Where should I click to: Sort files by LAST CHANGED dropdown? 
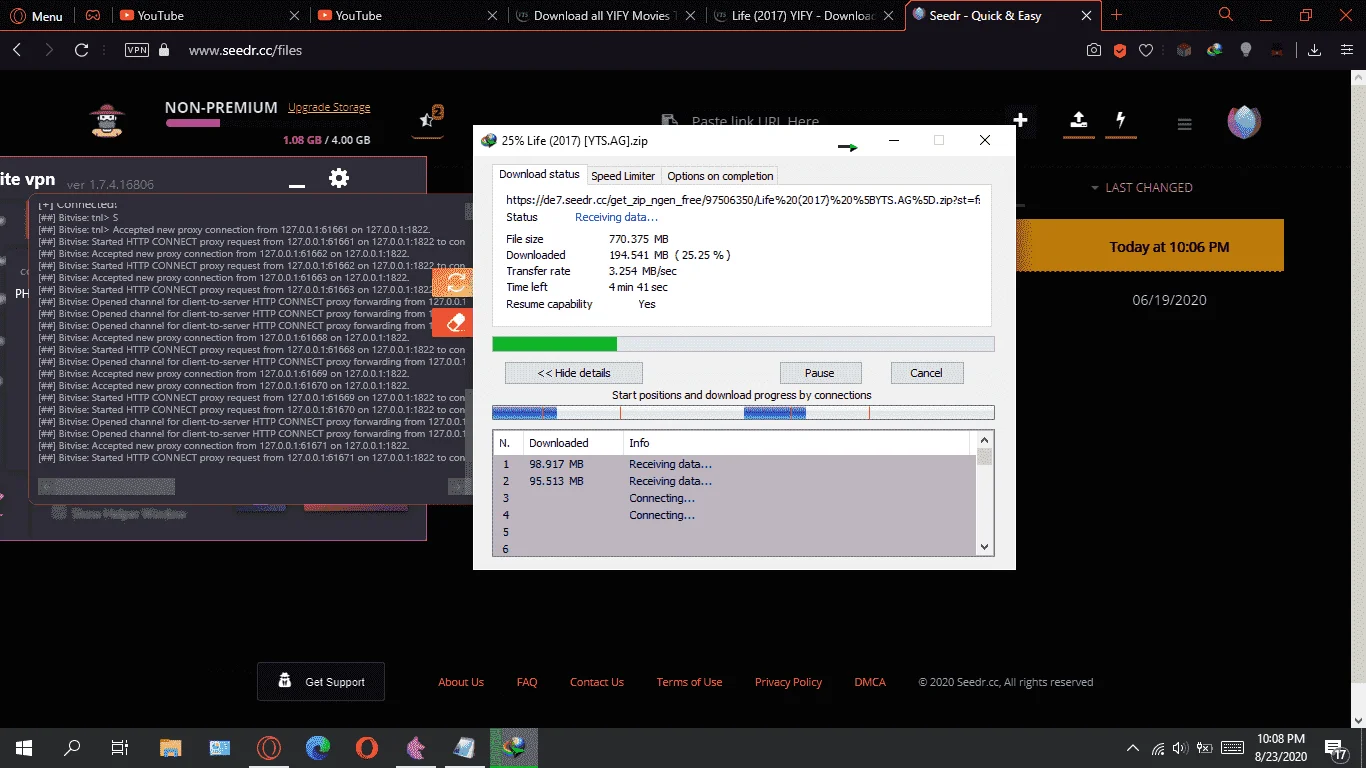(x=1142, y=187)
